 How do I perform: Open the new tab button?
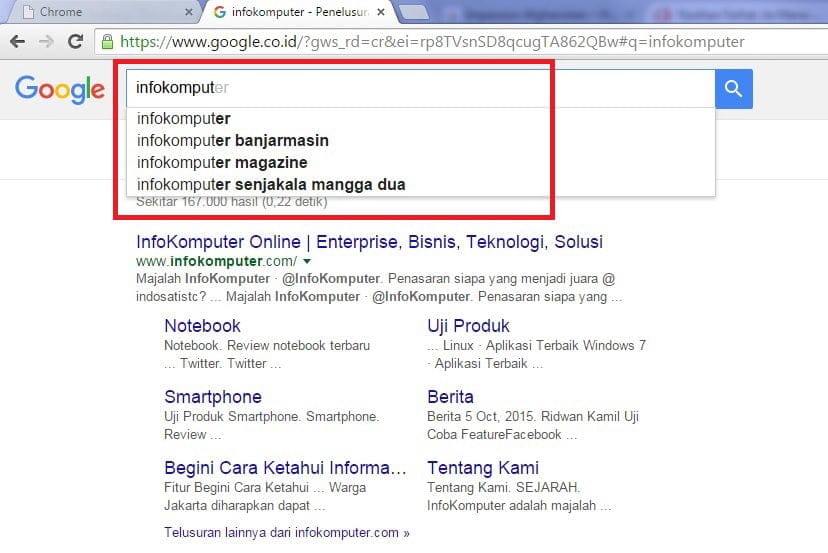[416, 12]
